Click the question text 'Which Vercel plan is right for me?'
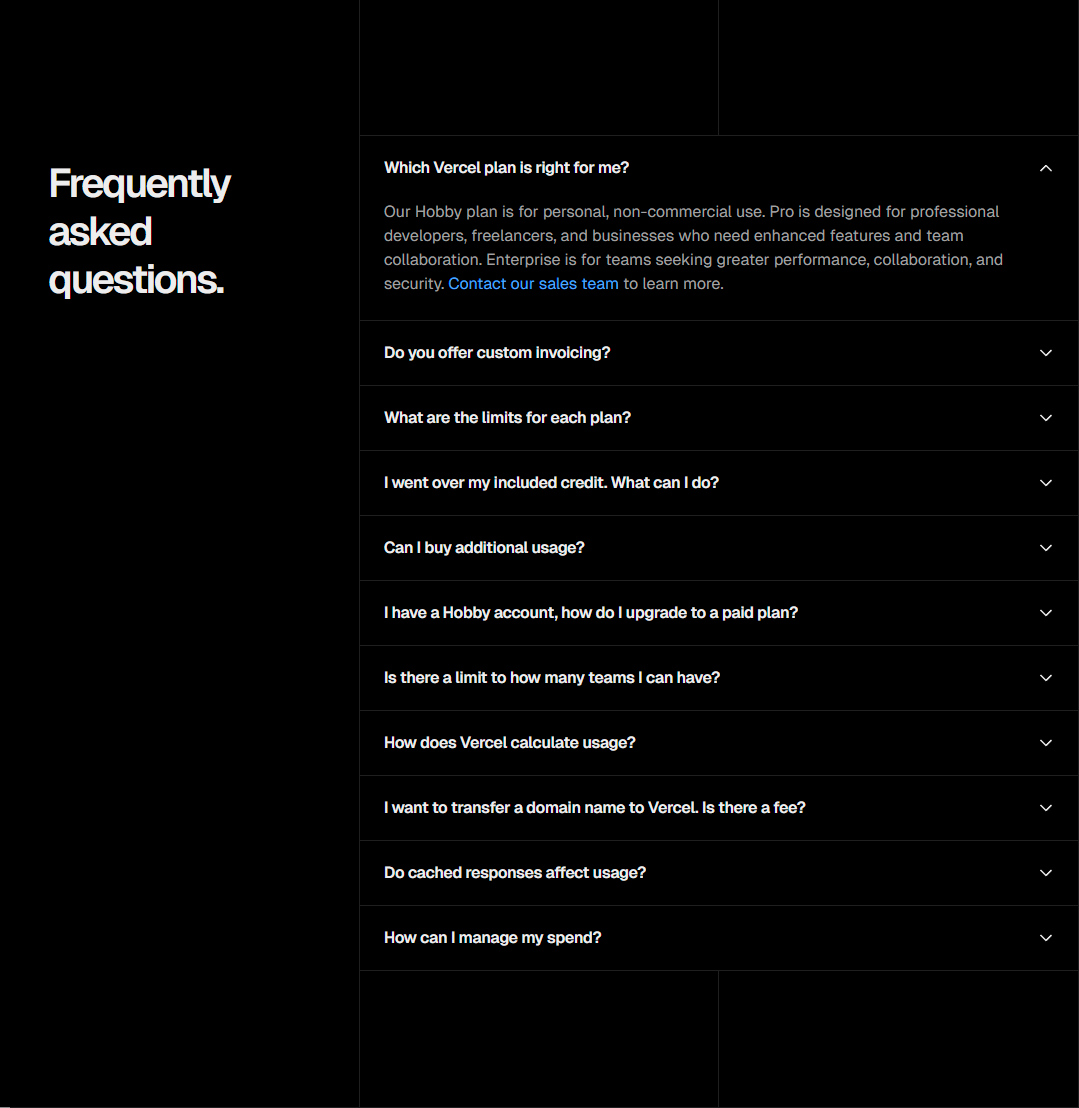1079x1108 pixels. click(506, 168)
